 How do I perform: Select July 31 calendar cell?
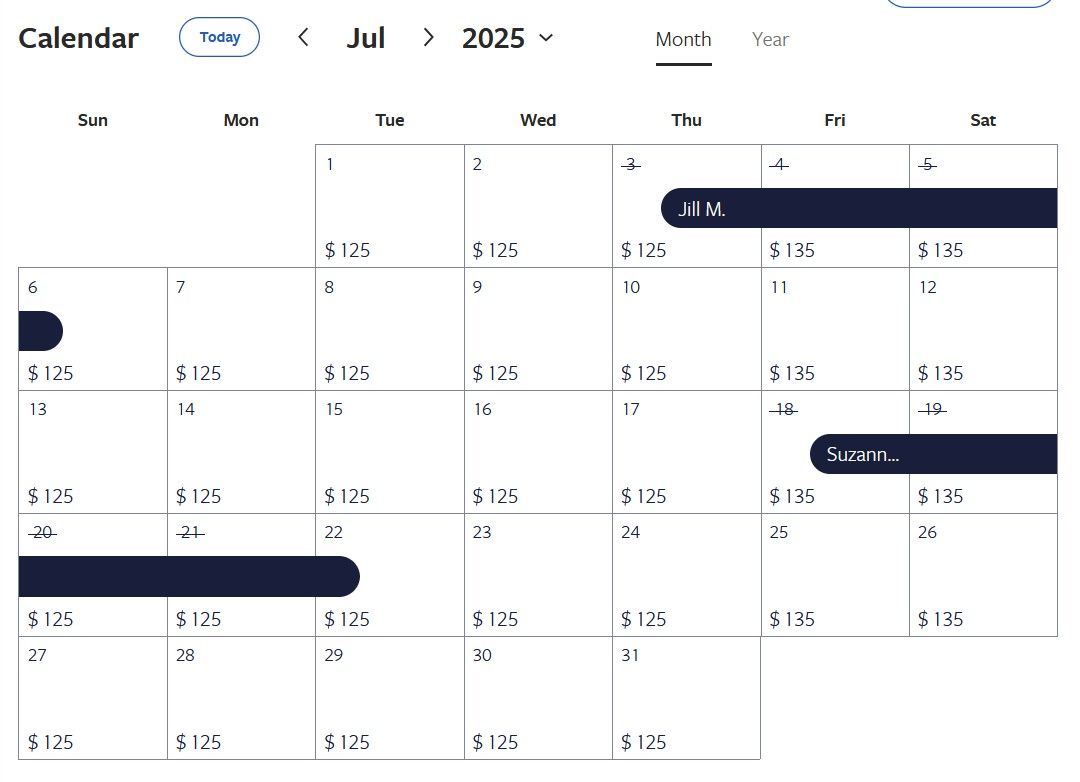pos(687,698)
